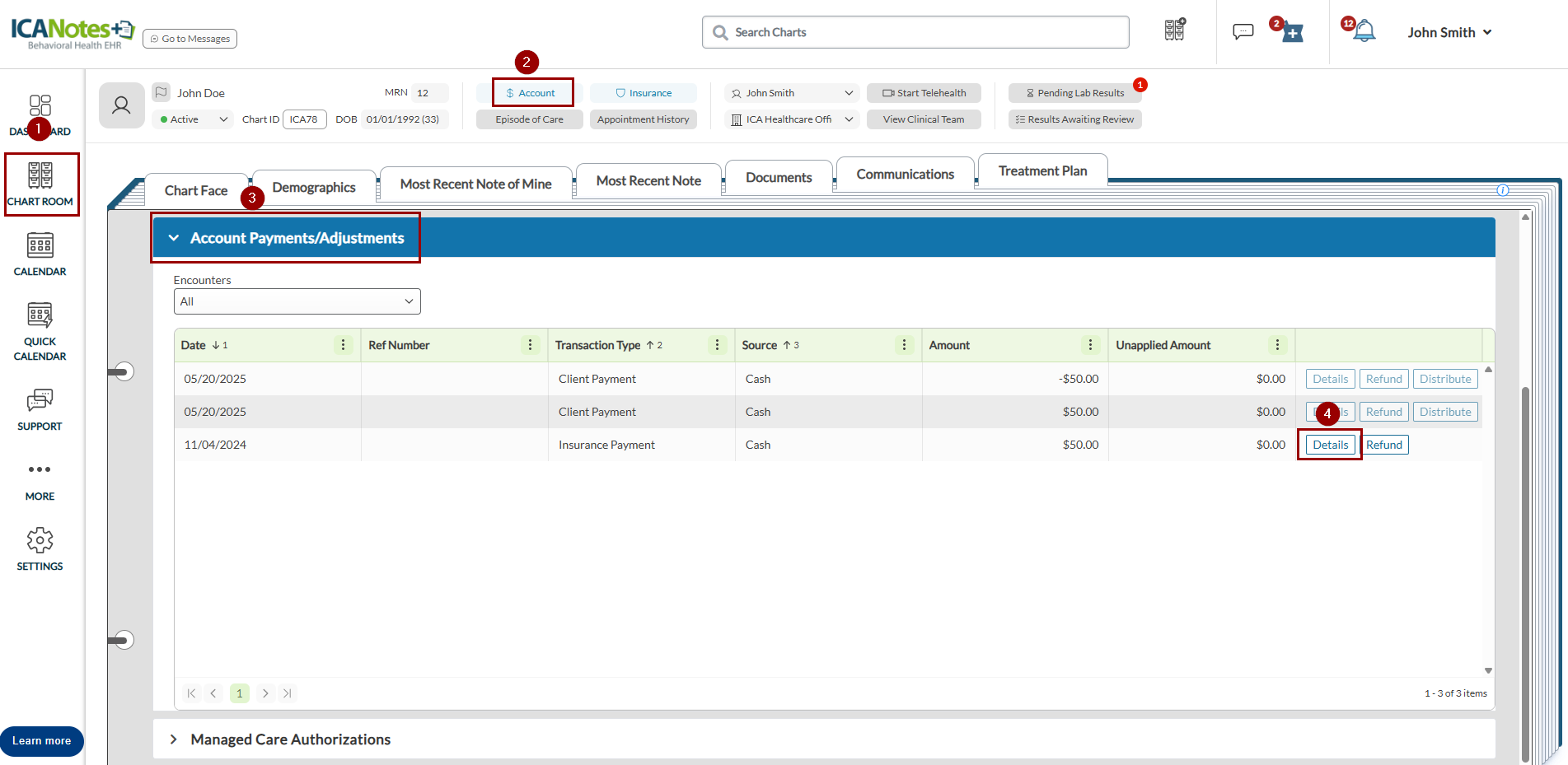Open the Treatment Plan tab

[x=1042, y=171]
